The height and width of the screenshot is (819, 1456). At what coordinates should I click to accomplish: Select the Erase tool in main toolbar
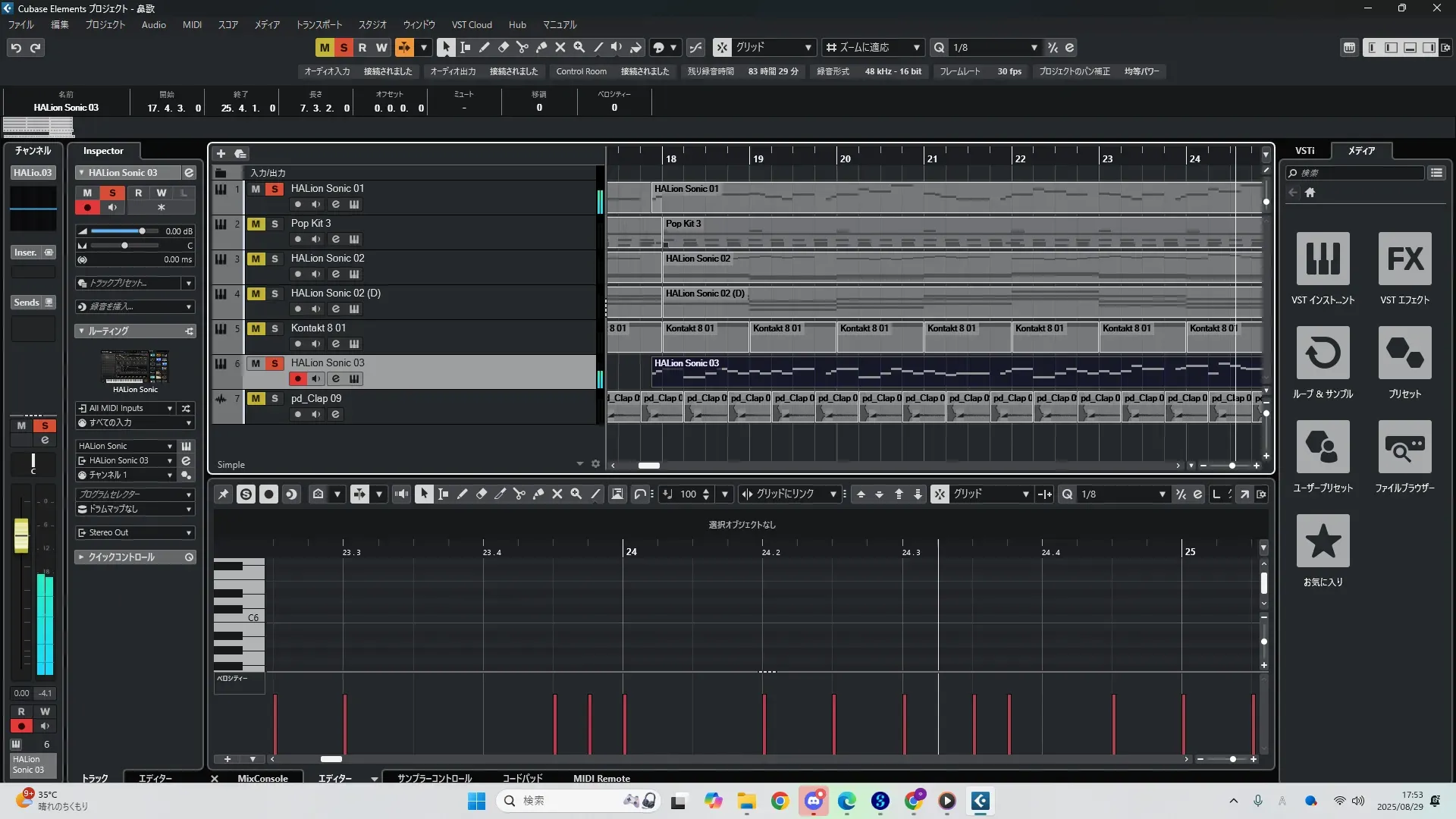504,47
